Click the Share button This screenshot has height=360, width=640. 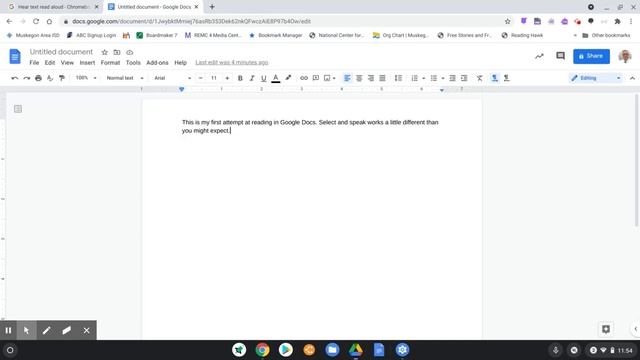[591, 56]
